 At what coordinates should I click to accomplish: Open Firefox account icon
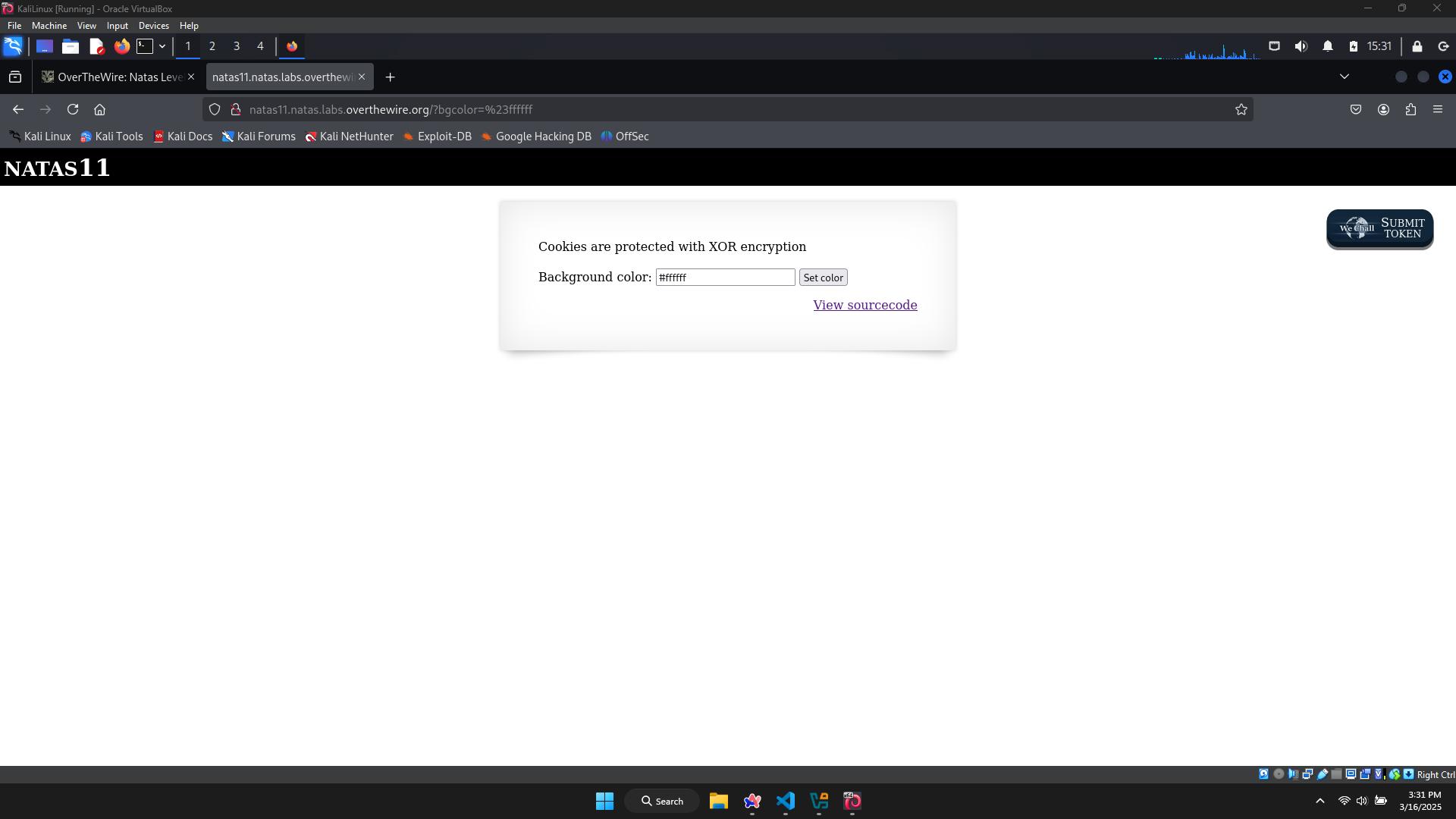point(1384,109)
